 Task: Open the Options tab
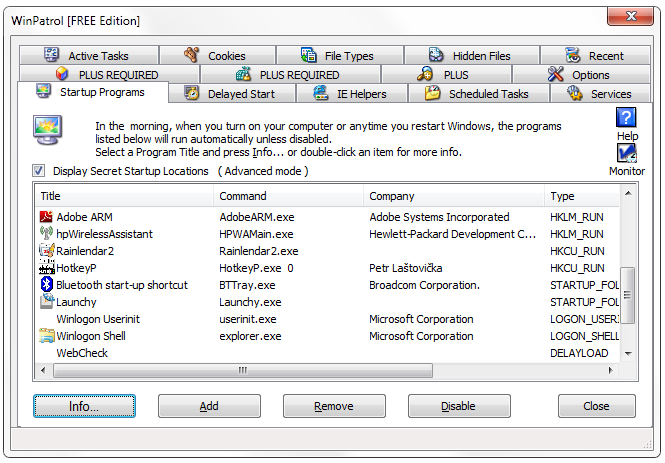[581, 75]
